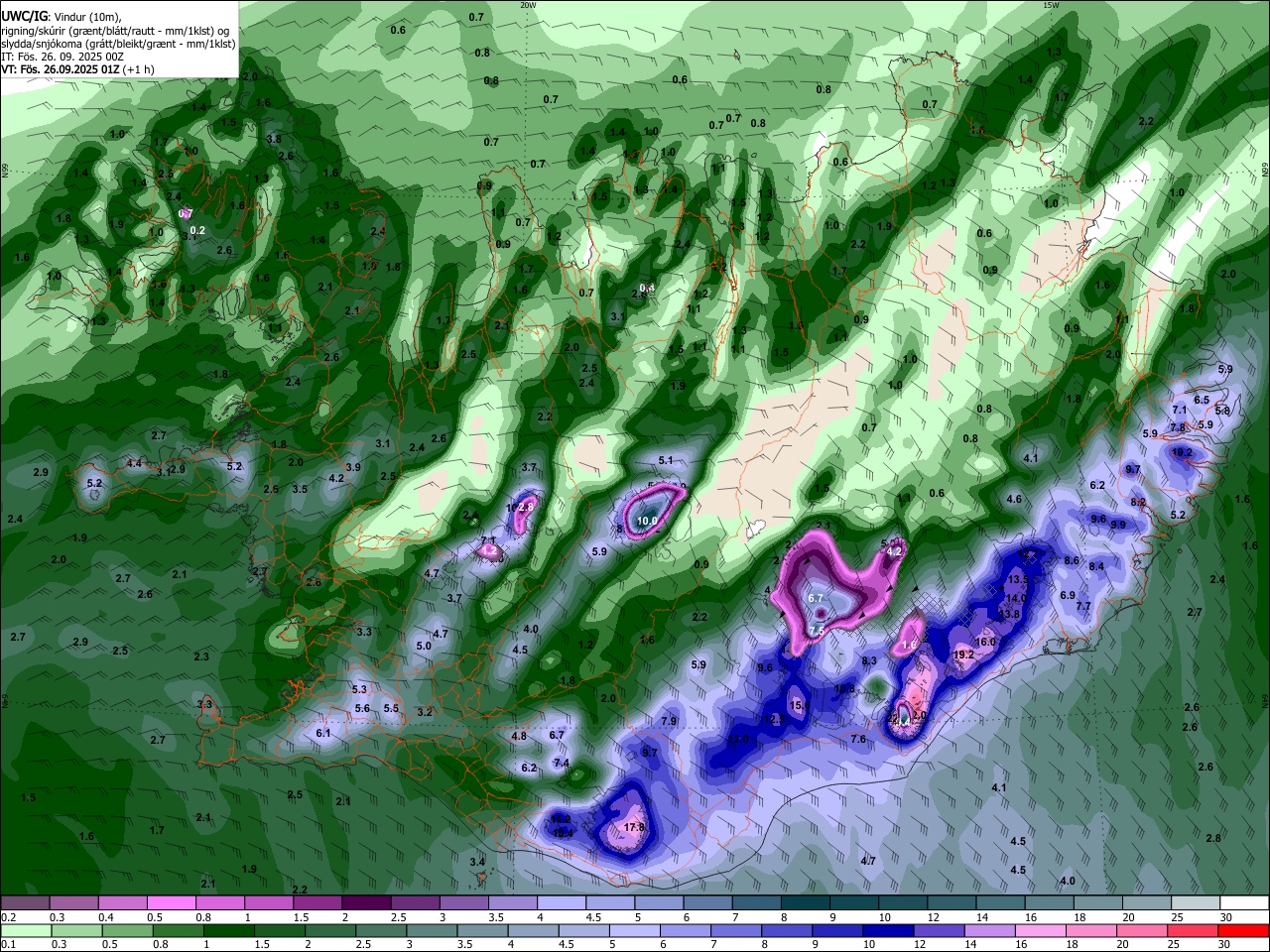The width and height of the screenshot is (1270, 952).
Task: Click the 14.0 precipitation value
Action: pos(1015,598)
